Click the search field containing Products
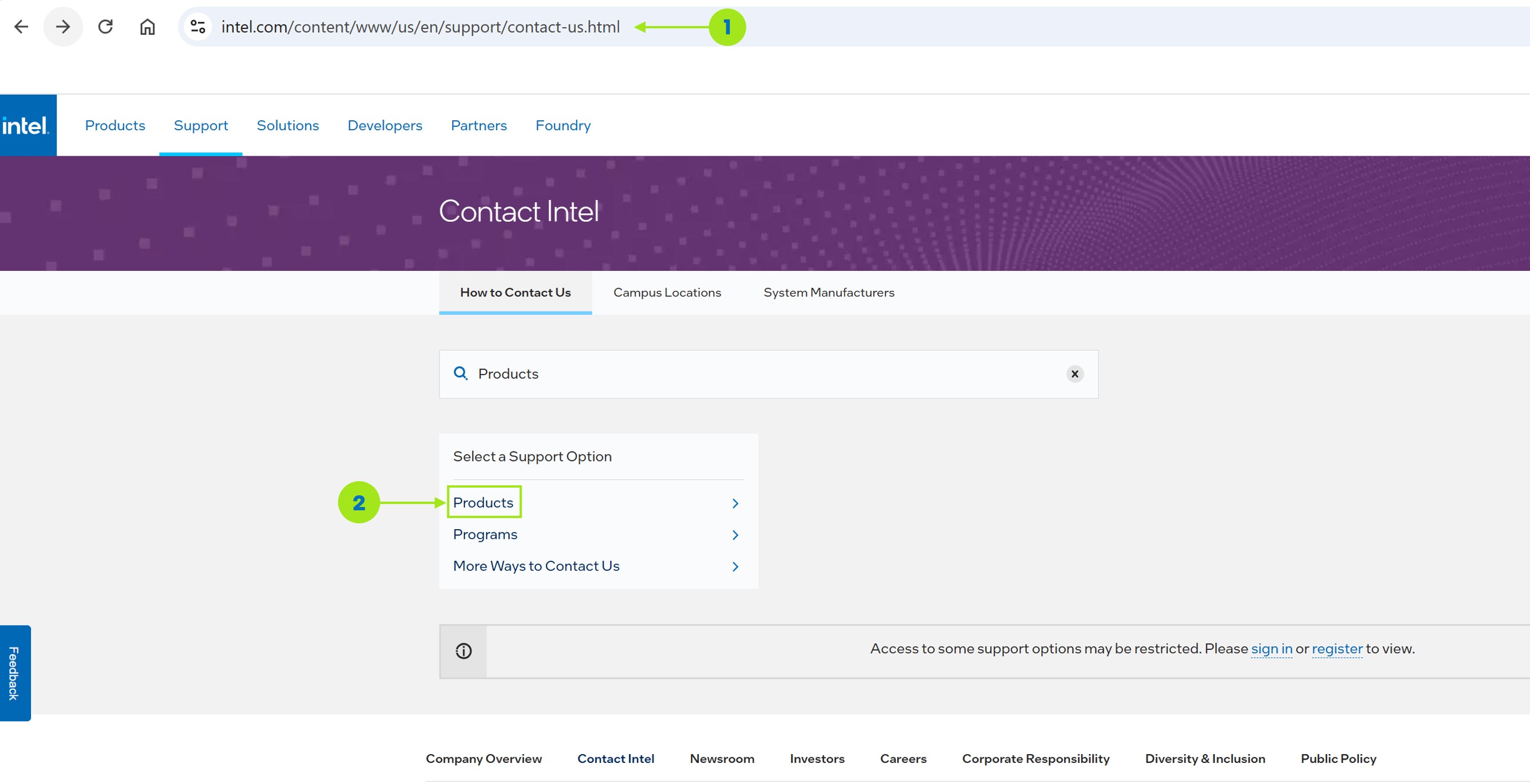 (x=769, y=373)
